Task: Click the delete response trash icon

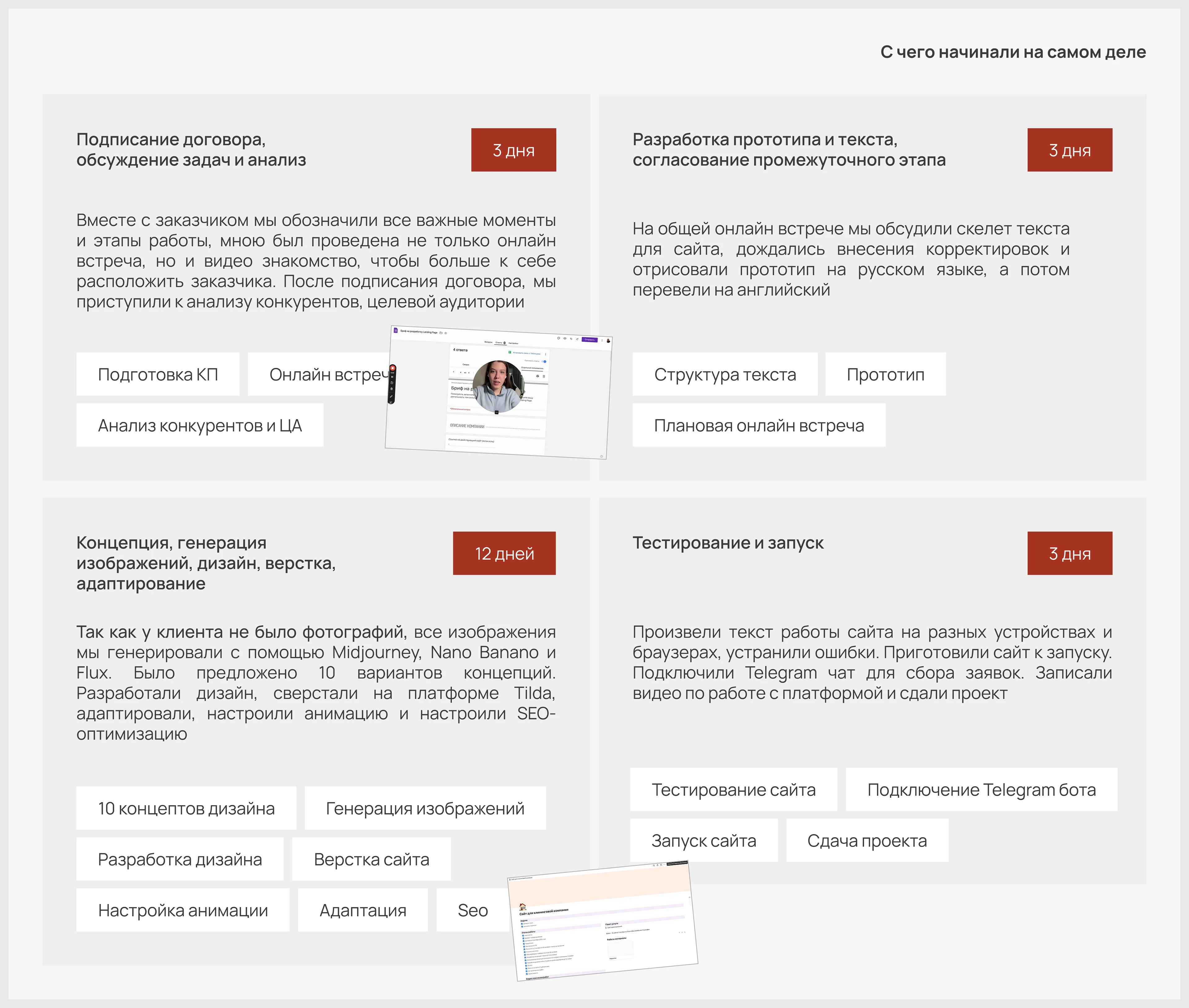Action: click(544, 376)
